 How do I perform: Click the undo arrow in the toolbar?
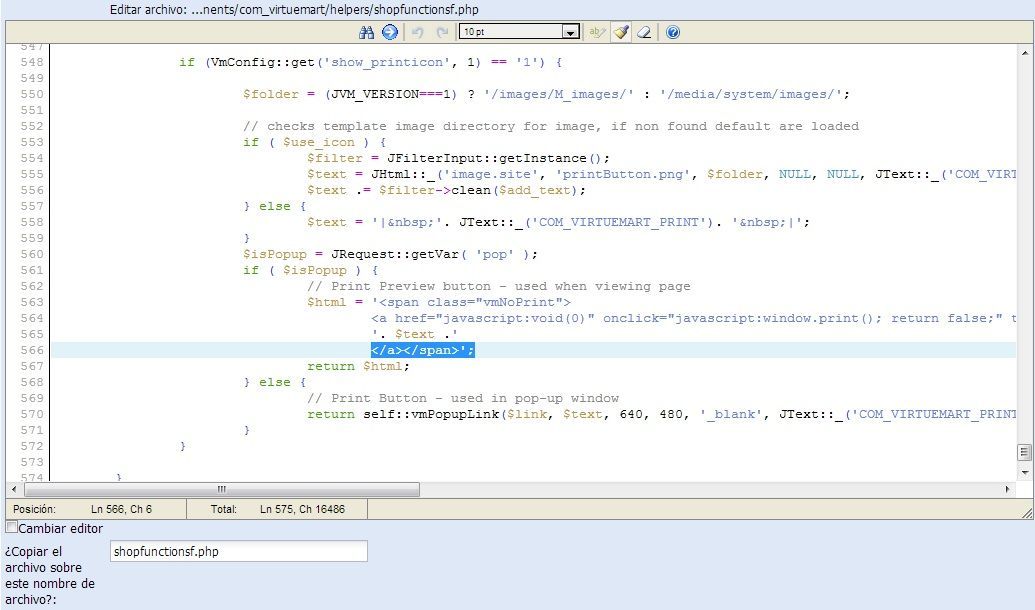tap(417, 32)
